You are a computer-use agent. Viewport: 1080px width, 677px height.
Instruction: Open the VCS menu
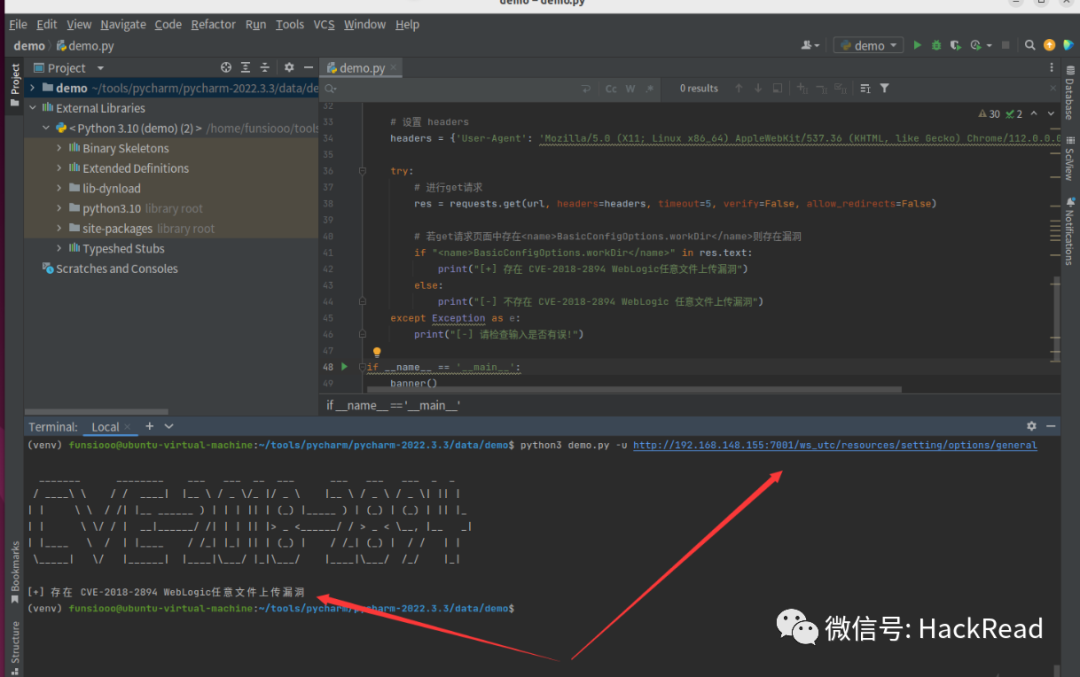pyautogui.click(x=324, y=24)
